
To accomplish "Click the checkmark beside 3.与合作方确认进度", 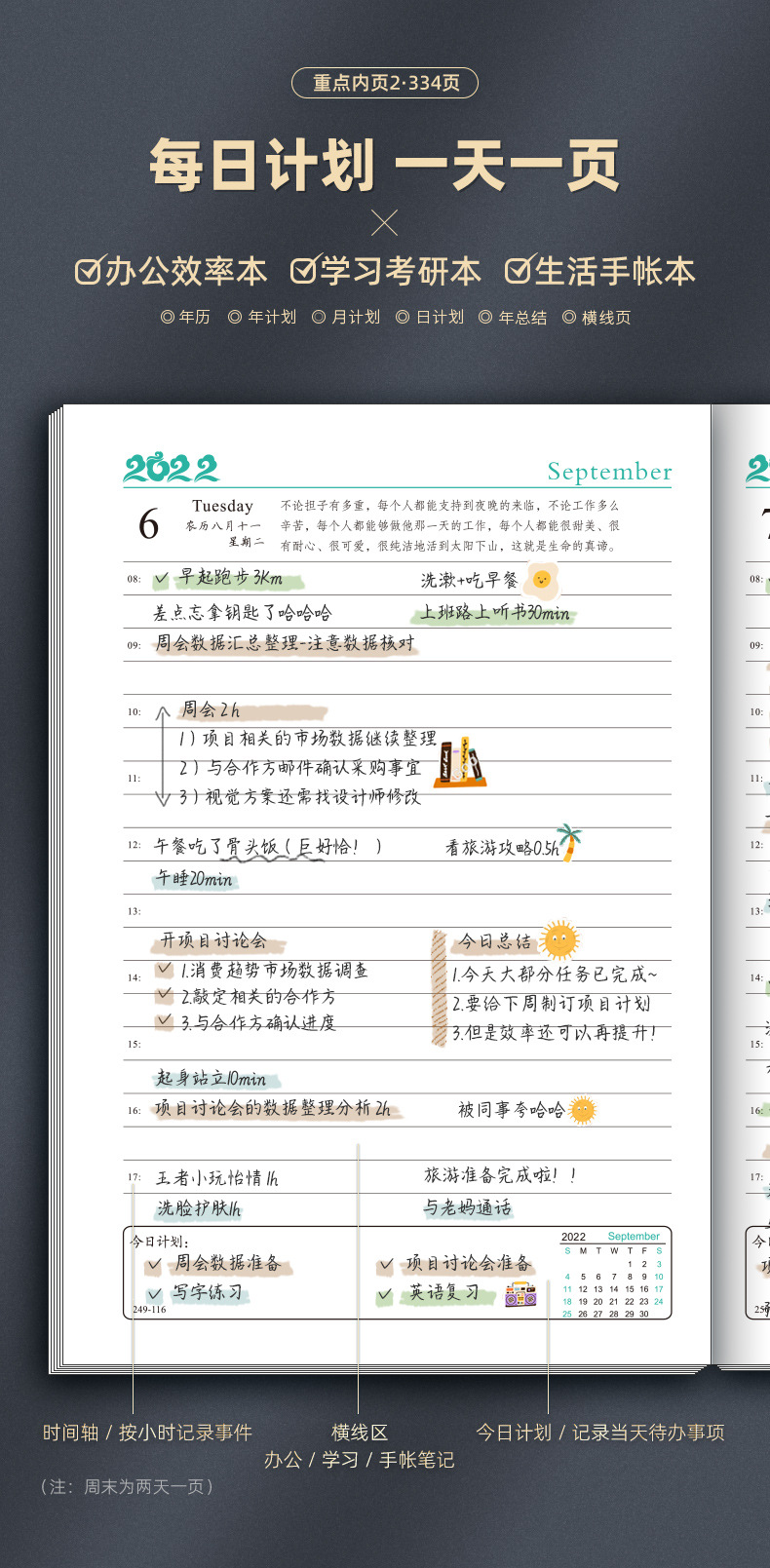I will tap(165, 1021).
